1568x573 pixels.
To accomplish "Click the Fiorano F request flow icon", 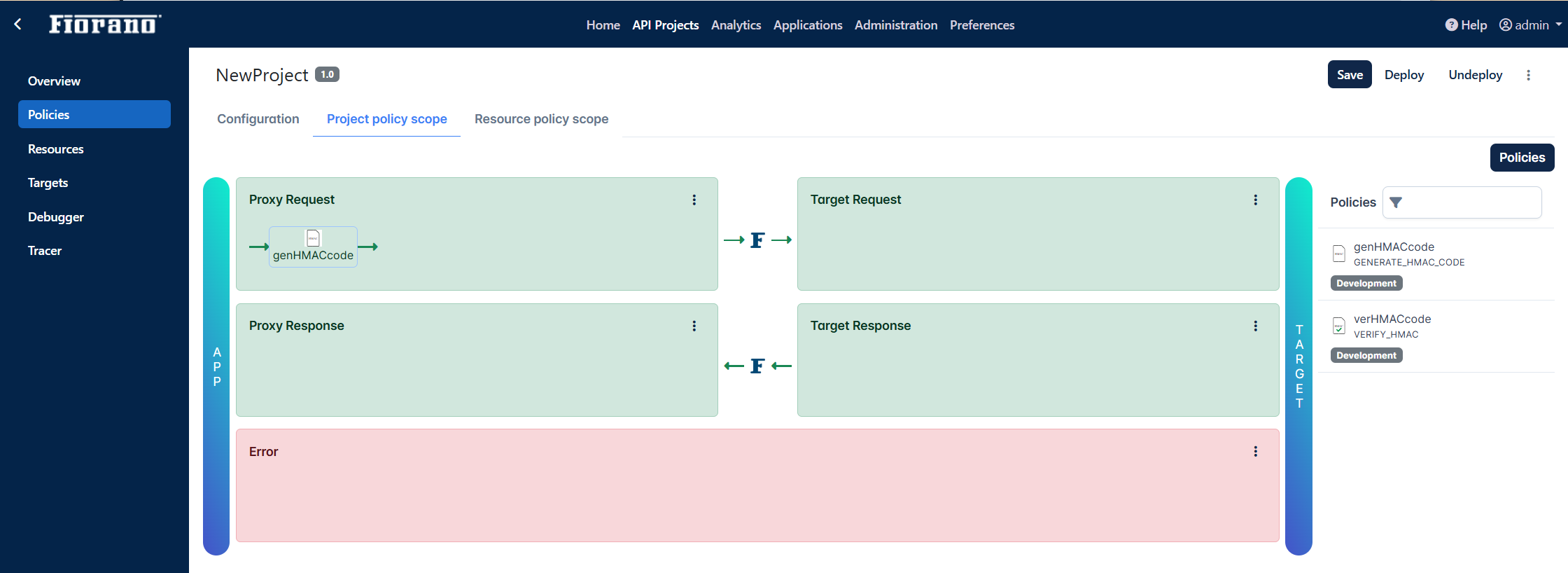I will (x=757, y=240).
